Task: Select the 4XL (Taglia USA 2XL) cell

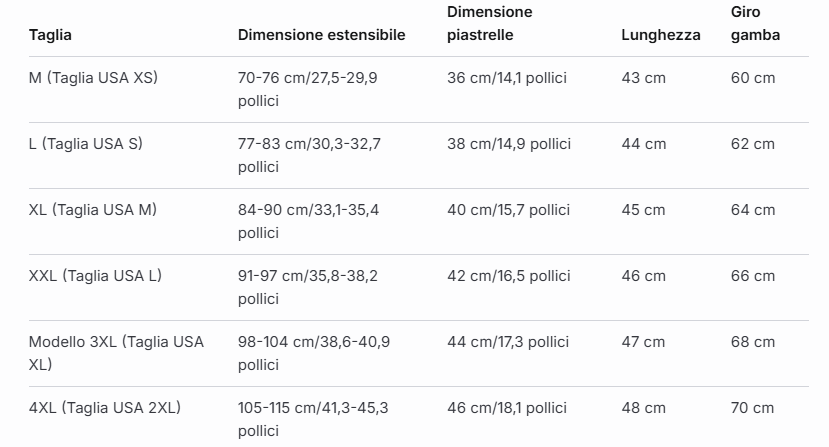Action: point(105,408)
